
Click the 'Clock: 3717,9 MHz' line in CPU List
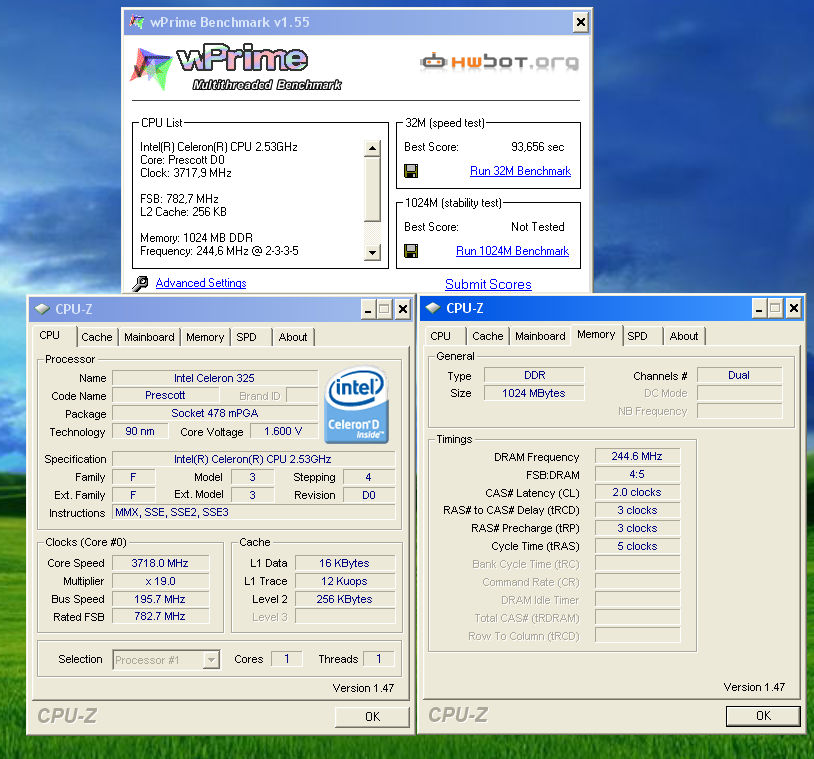186,173
